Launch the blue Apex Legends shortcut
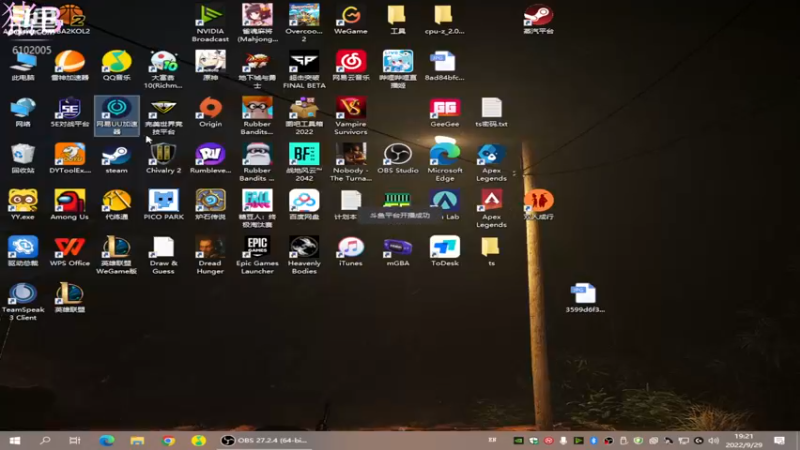Screen dimensions: 800x450 (x=491, y=162)
